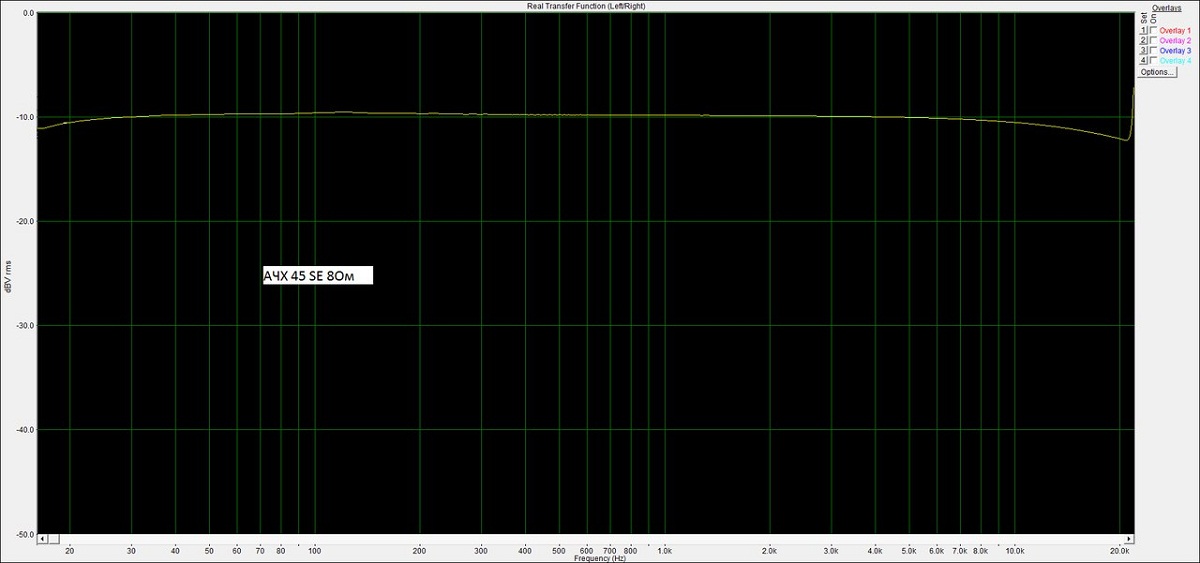Select the magenta Overlay 2 label
This screenshot has width=1200, height=563.
[x=1175, y=40]
